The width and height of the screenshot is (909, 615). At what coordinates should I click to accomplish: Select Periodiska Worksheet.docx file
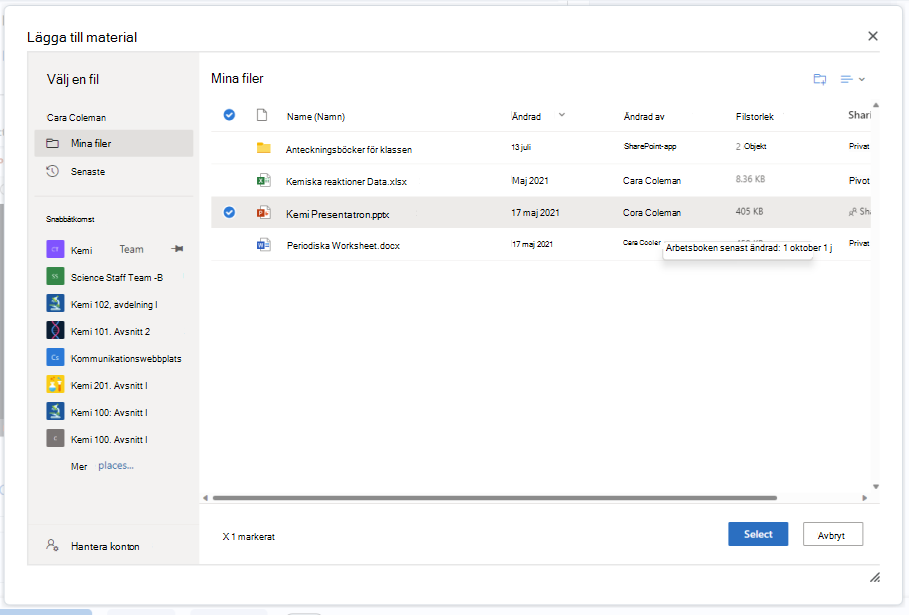point(343,246)
